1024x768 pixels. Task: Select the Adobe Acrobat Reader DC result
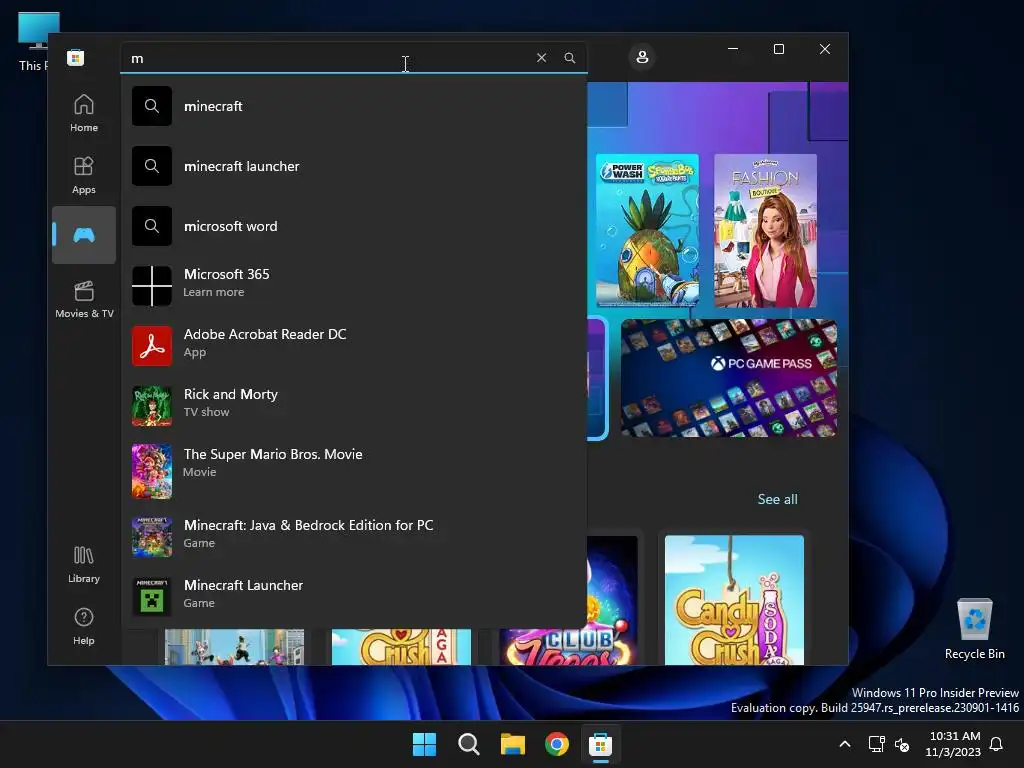point(353,345)
